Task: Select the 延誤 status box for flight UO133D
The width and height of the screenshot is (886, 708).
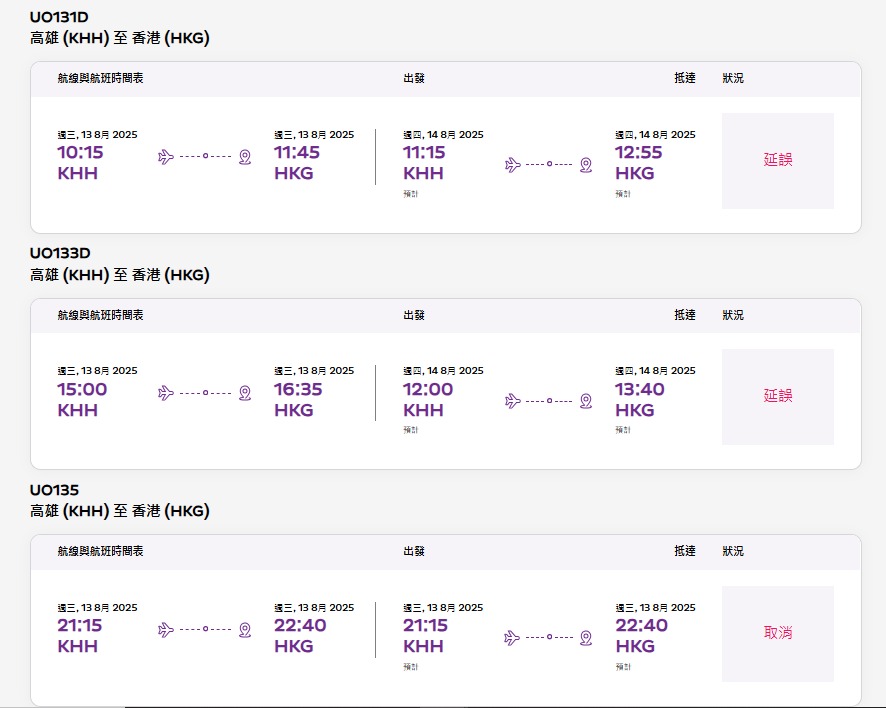Action: pyautogui.click(x=778, y=397)
